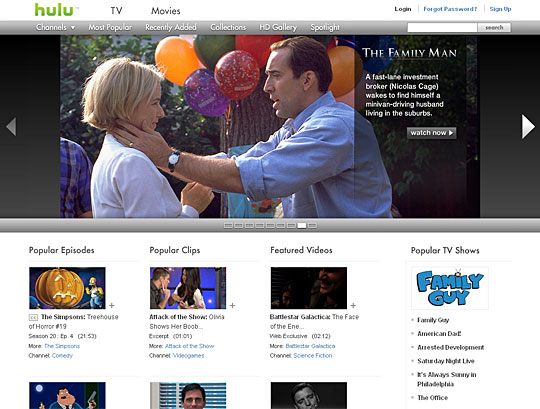Click the Forgot Password? link
This screenshot has width=540, height=409.
pyautogui.click(x=450, y=9)
